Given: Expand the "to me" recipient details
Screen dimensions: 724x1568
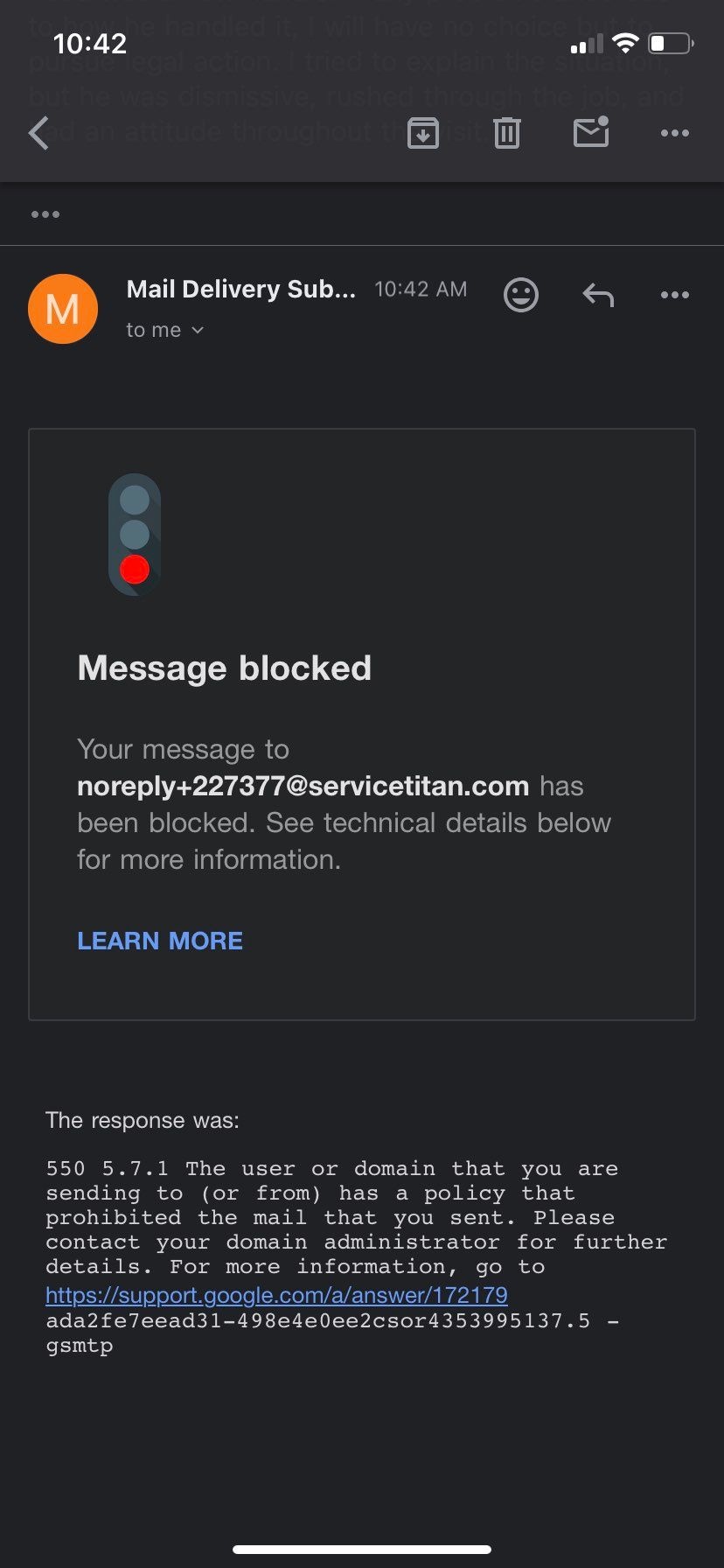Looking at the screenshot, I should coord(164,330).
